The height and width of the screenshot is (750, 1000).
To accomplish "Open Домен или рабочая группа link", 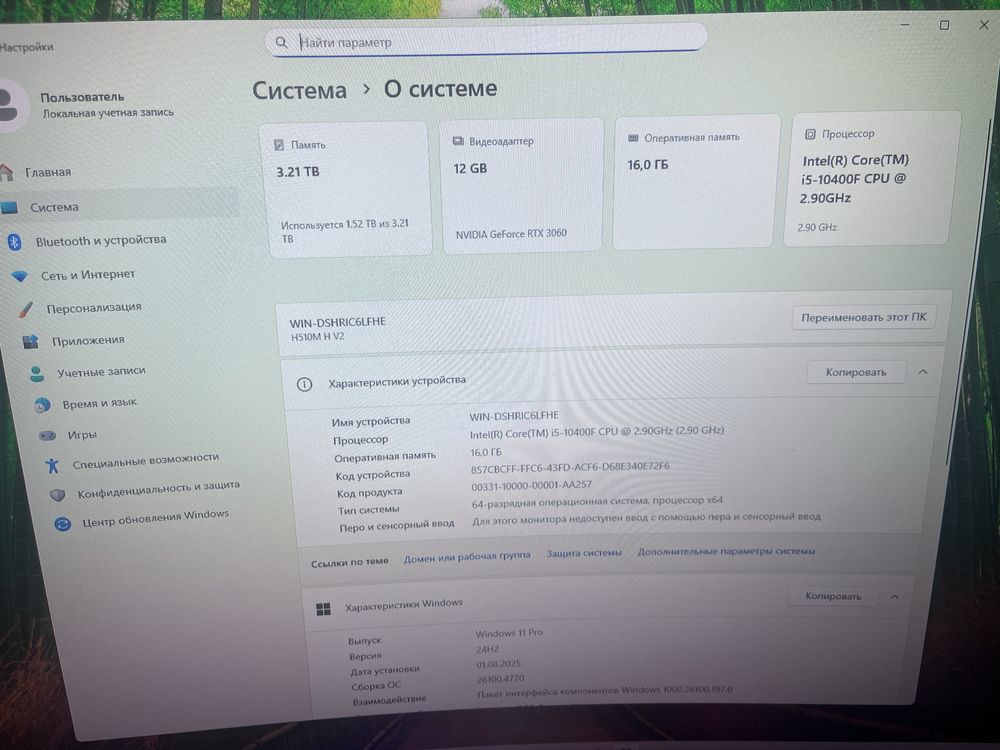I will [x=467, y=557].
